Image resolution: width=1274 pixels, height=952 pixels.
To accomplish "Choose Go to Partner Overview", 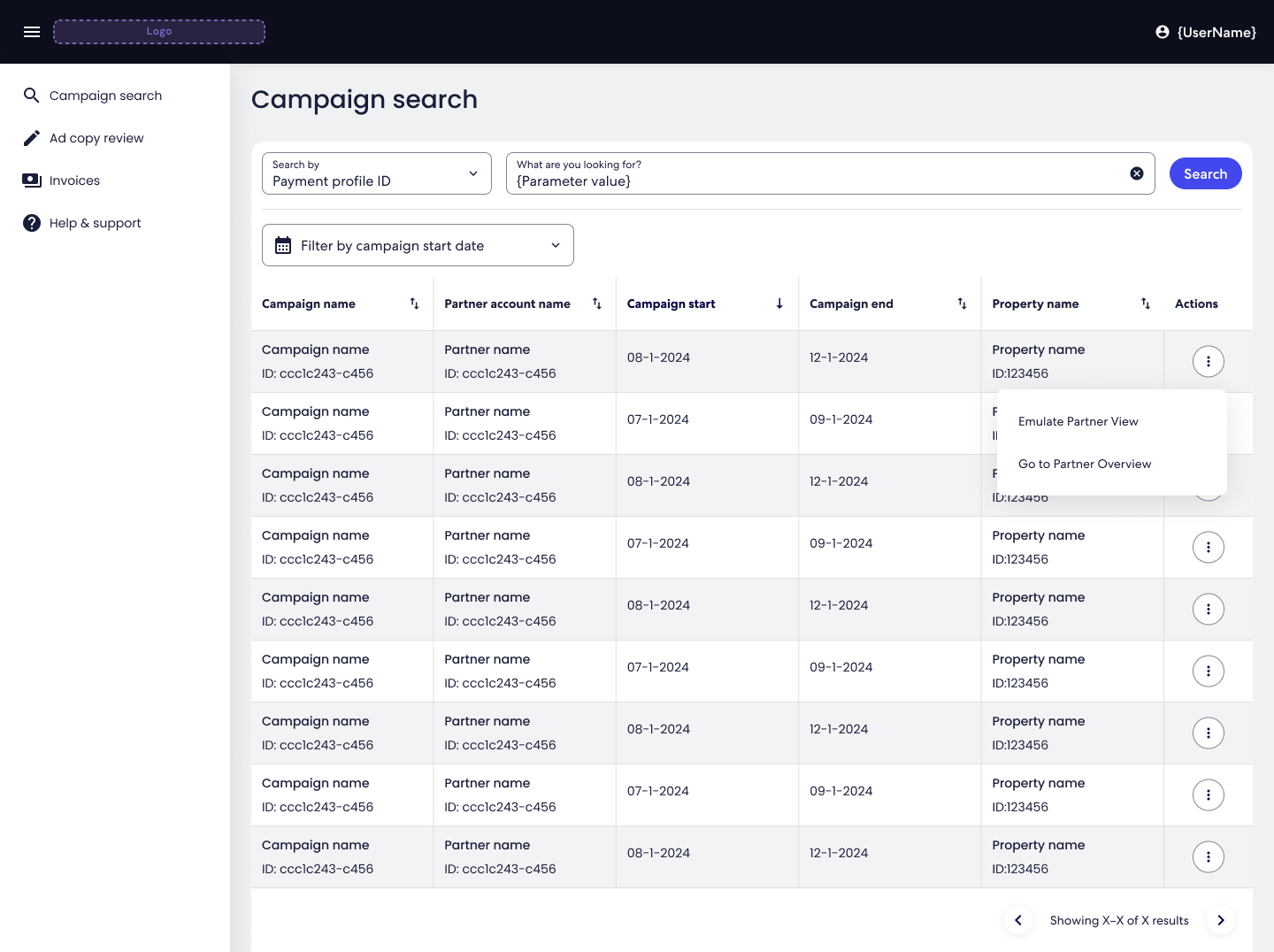I will [1085, 464].
